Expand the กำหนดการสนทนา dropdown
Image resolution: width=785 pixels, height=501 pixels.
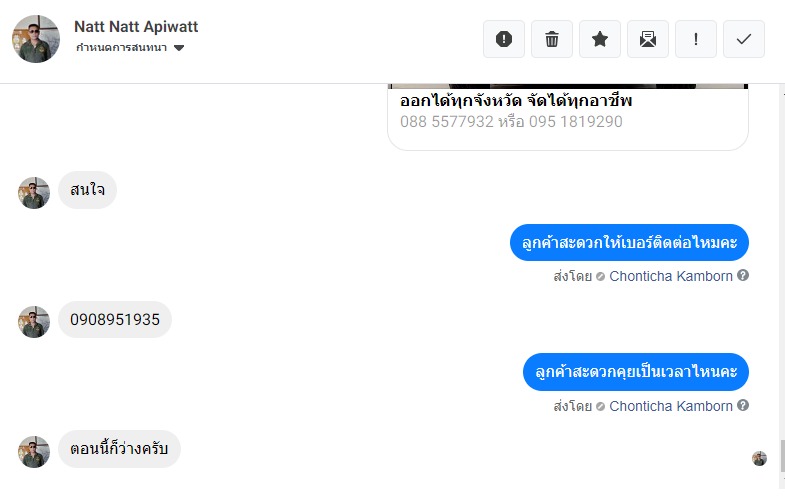(x=179, y=48)
